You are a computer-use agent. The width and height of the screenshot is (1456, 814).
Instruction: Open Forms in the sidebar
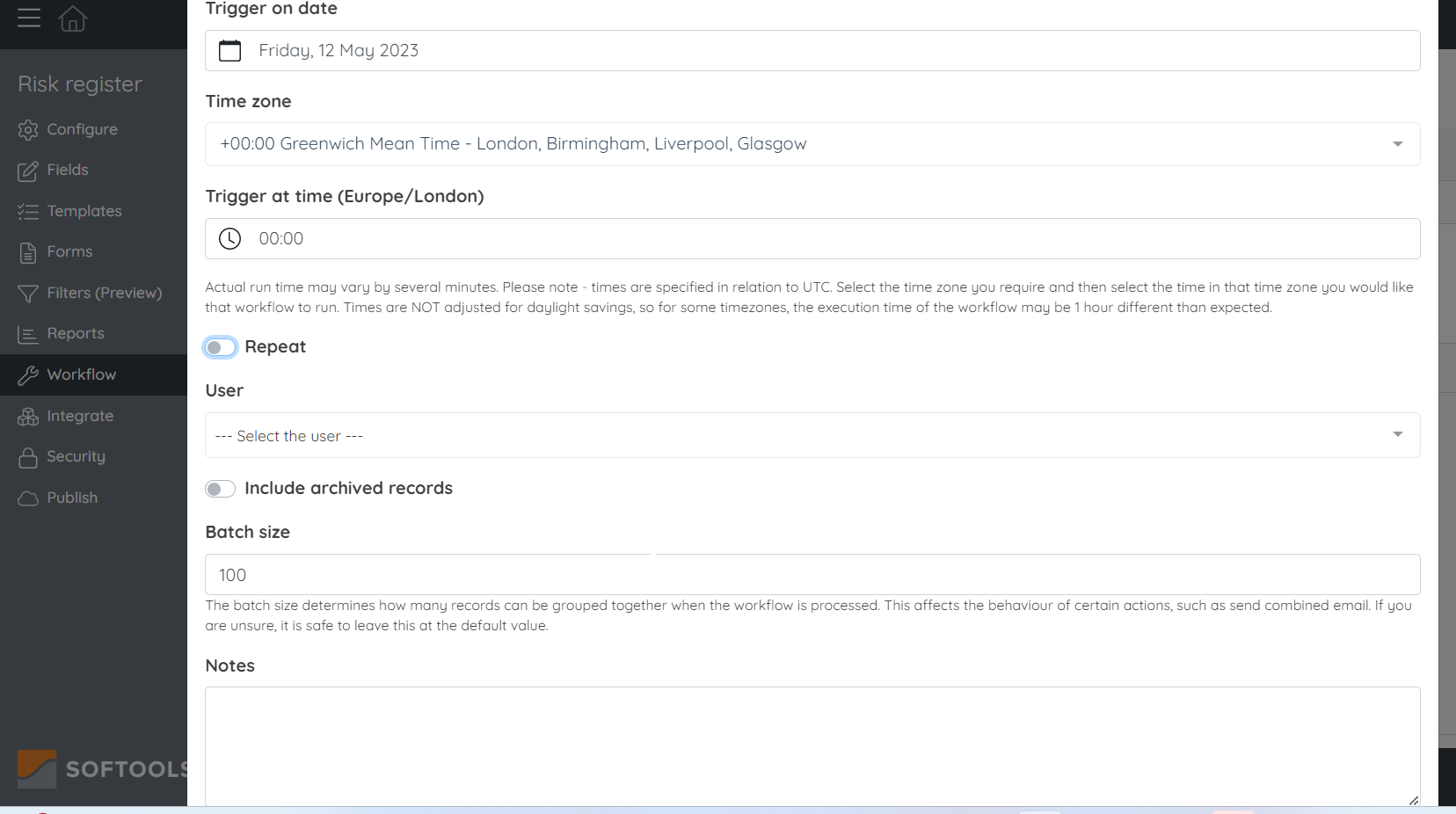[x=93, y=251]
